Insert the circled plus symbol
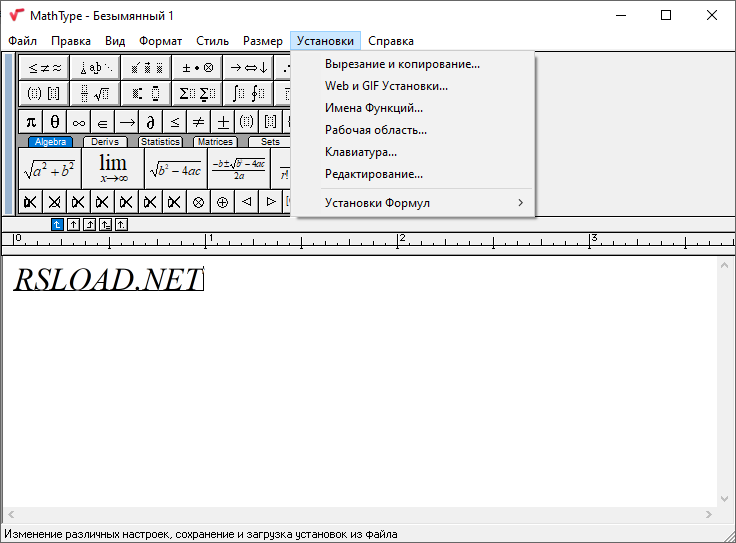Viewport: 736px width, 543px height. pyautogui.click(x=222, y=202)
